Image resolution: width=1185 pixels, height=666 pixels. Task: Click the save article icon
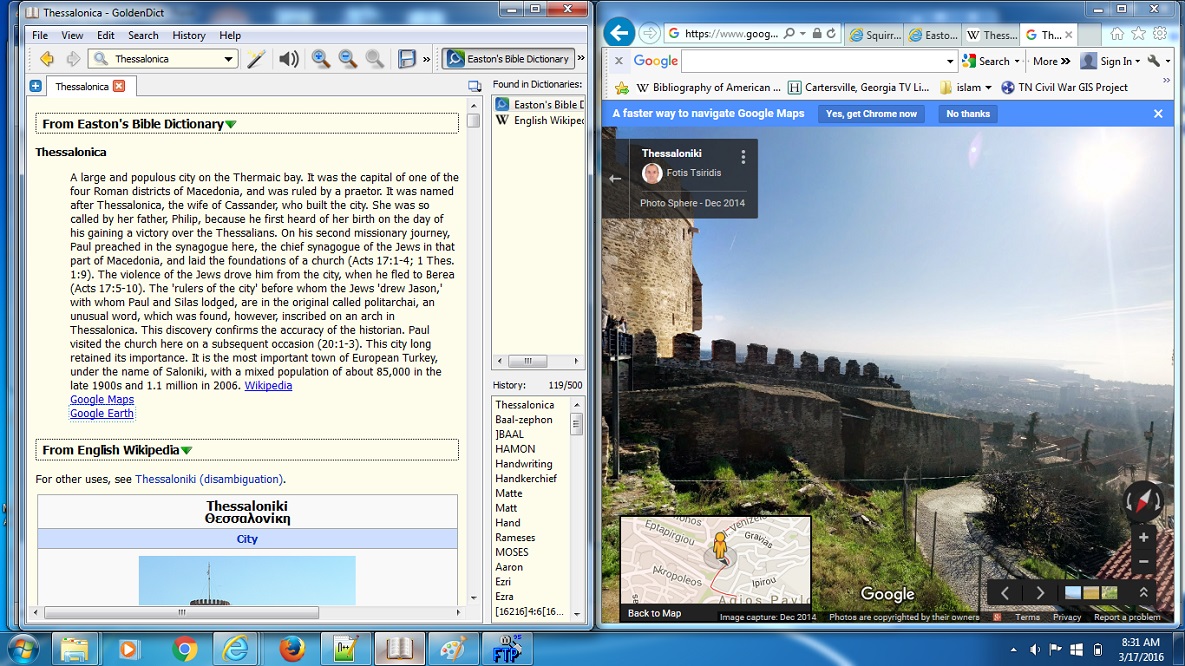[x=407, y=59]
